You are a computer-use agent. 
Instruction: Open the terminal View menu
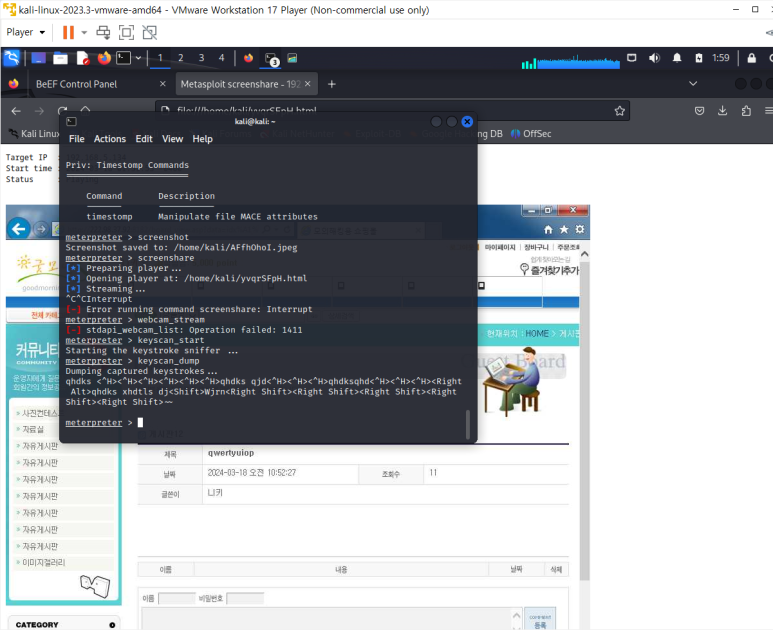pos(173,139)
